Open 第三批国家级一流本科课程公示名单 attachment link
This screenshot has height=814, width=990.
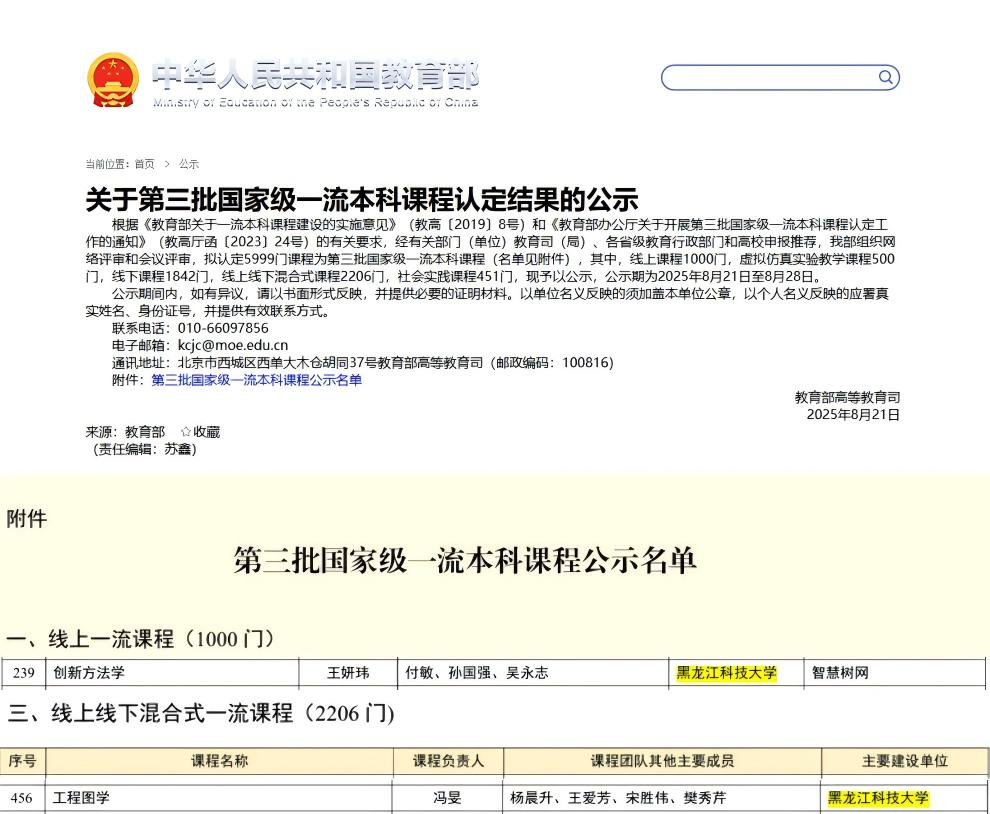click(x=256, y=380)
